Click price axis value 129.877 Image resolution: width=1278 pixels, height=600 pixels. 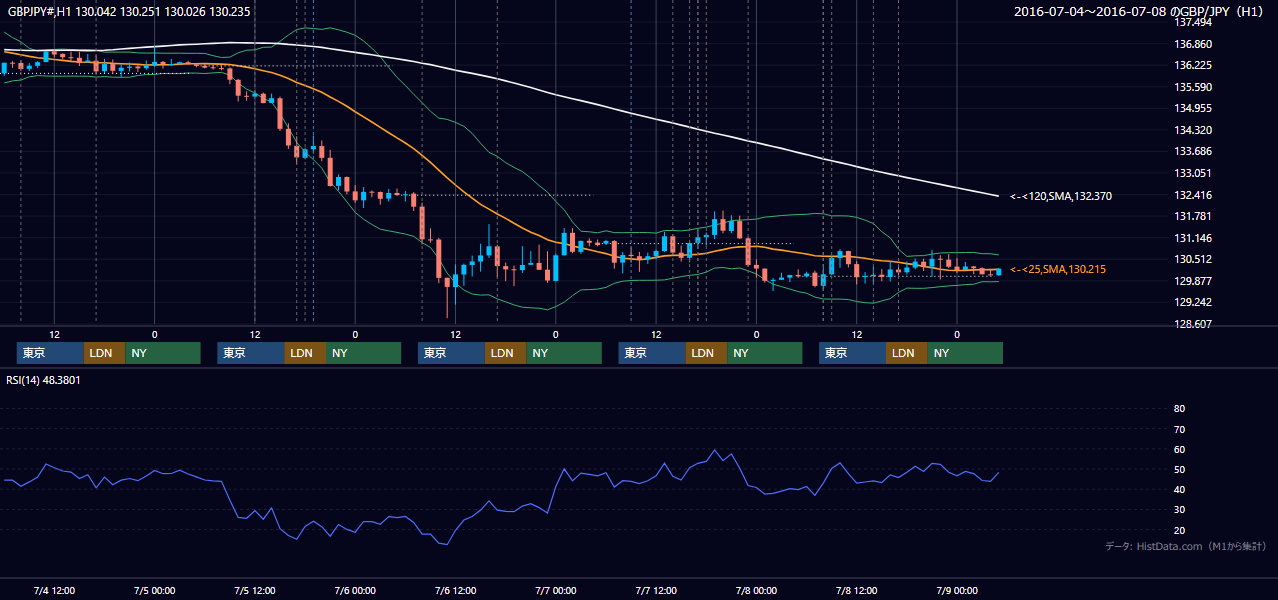(1193, 281)
